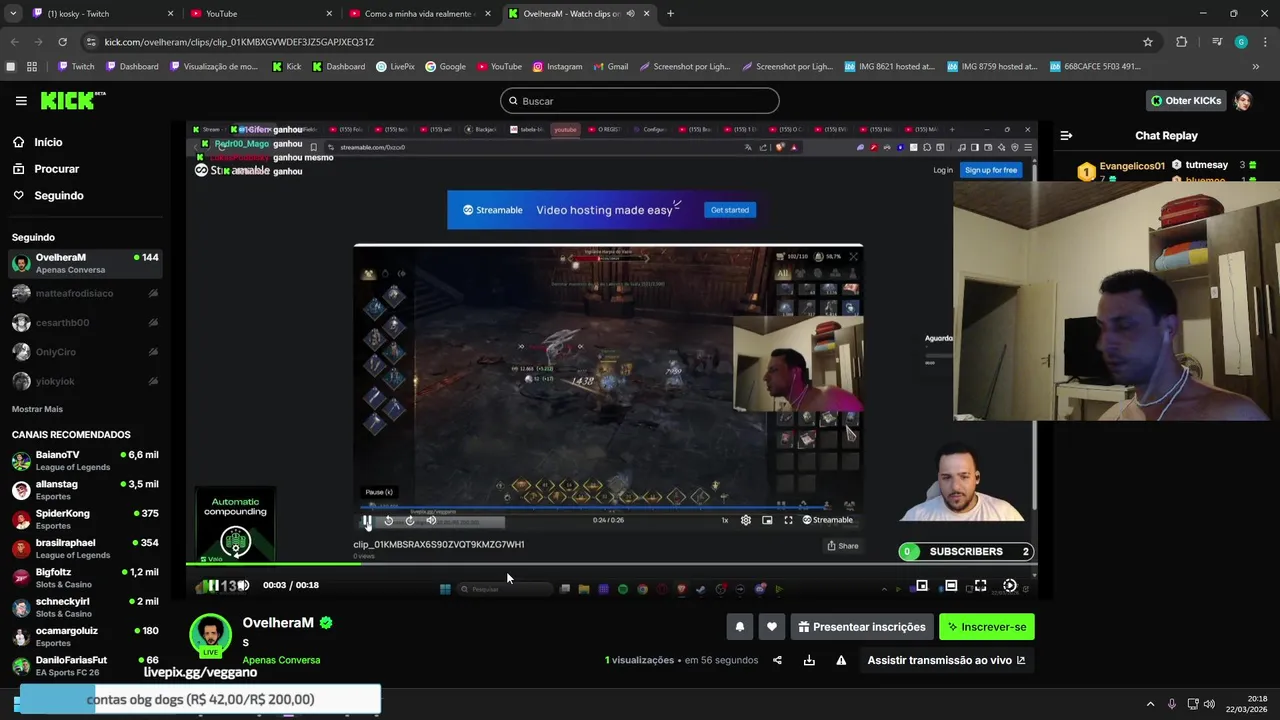Click the Windows microphone tray icon
This screenshot has height=720, width=1280.
click(x=1171, y=704)
